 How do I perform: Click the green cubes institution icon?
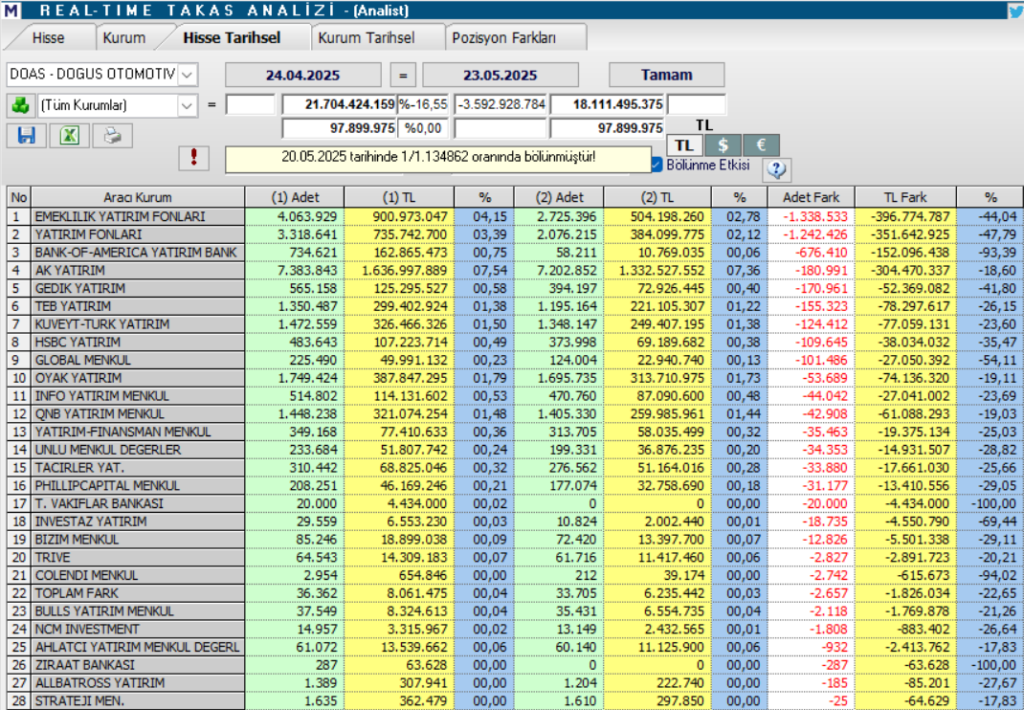pyautogui.click(x=20, y=105)
